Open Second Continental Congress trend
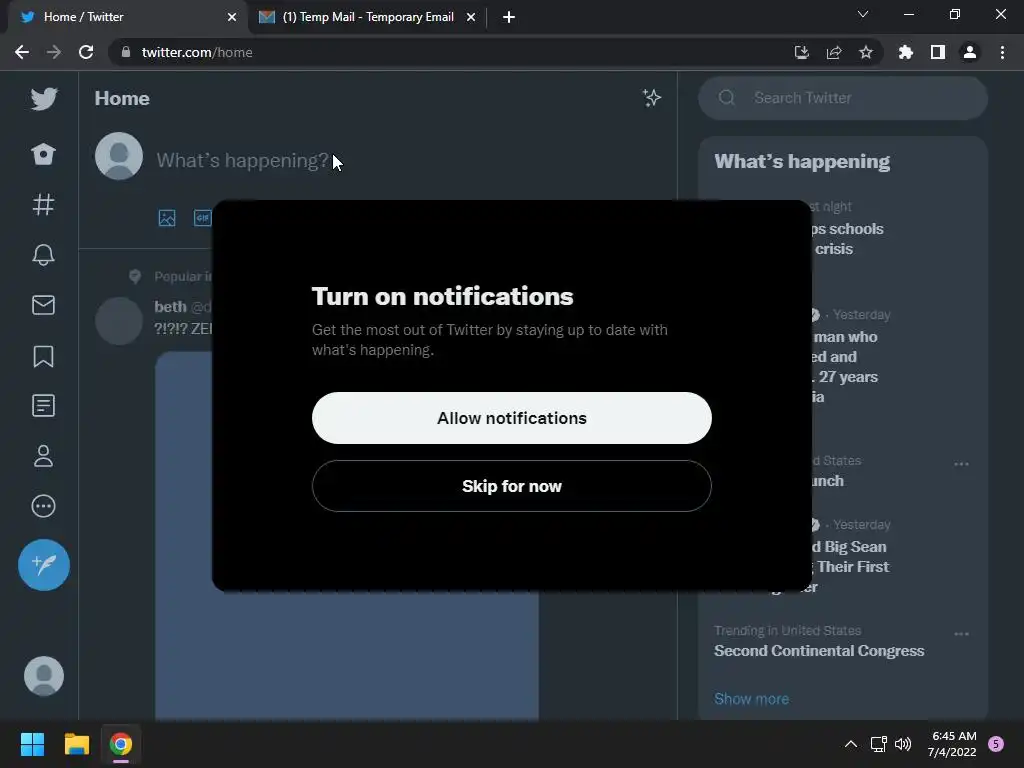Viewport: 1024px width, 768px height. 819,651
